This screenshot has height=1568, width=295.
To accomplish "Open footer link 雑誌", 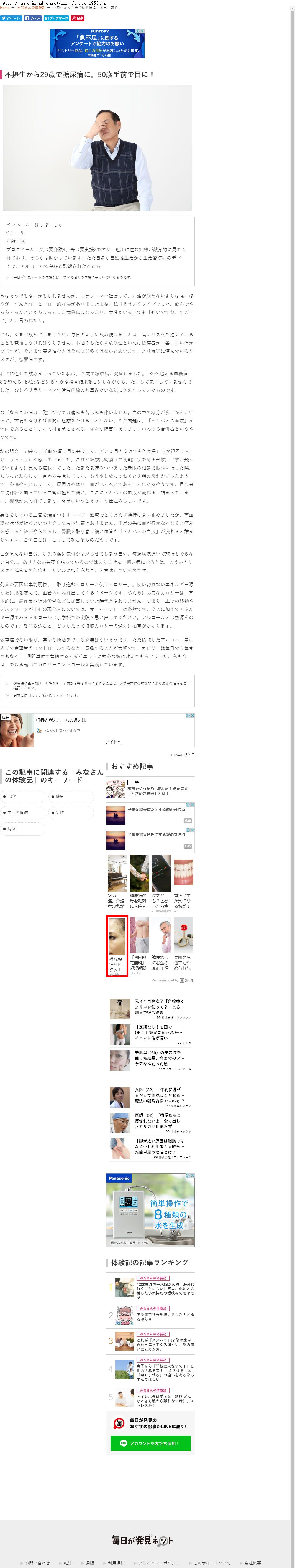I will coord(67,1563).
